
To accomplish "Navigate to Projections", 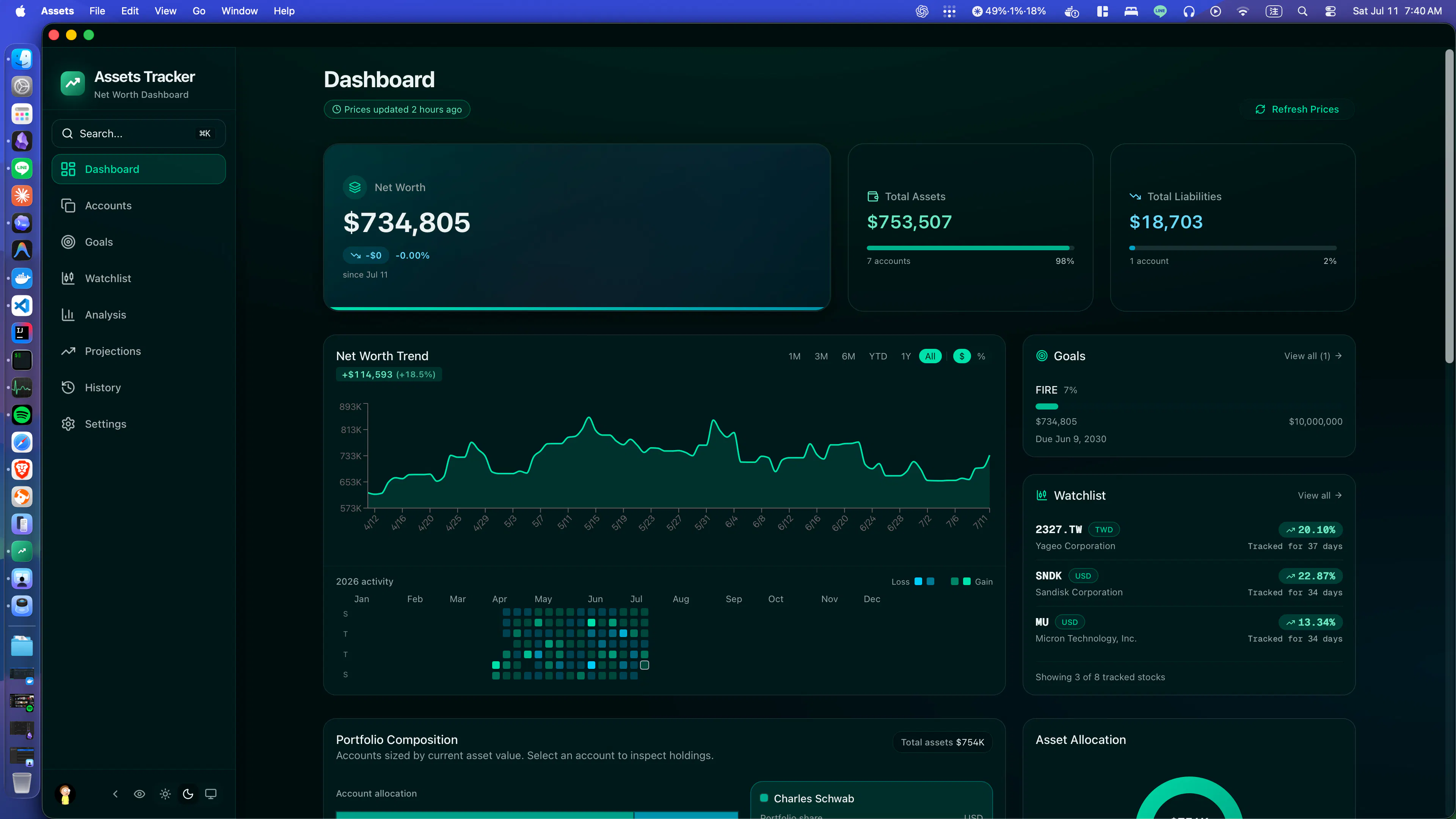I will [x=138, y=351].
